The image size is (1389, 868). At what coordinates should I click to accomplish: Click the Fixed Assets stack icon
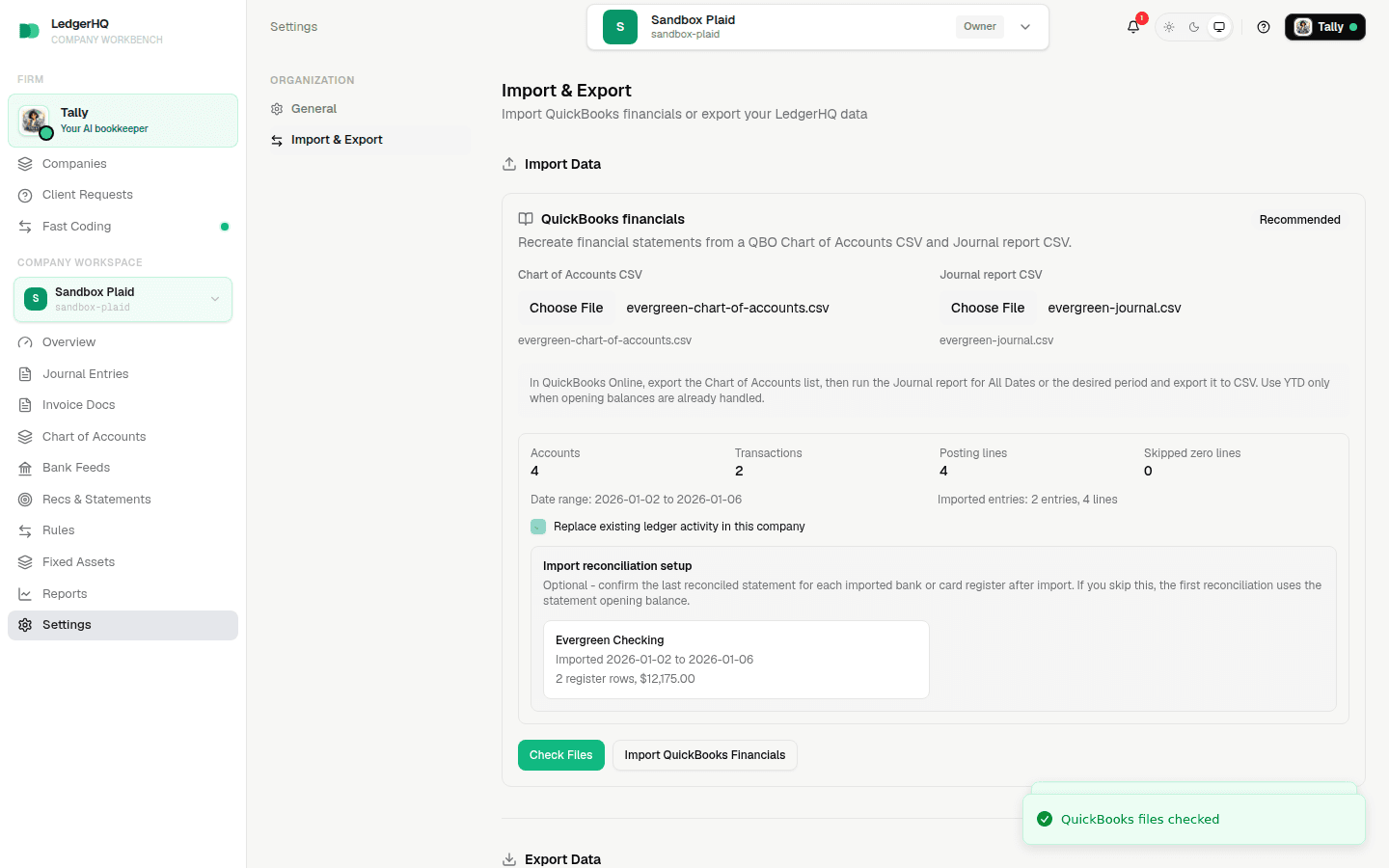(x=25, y=562)
